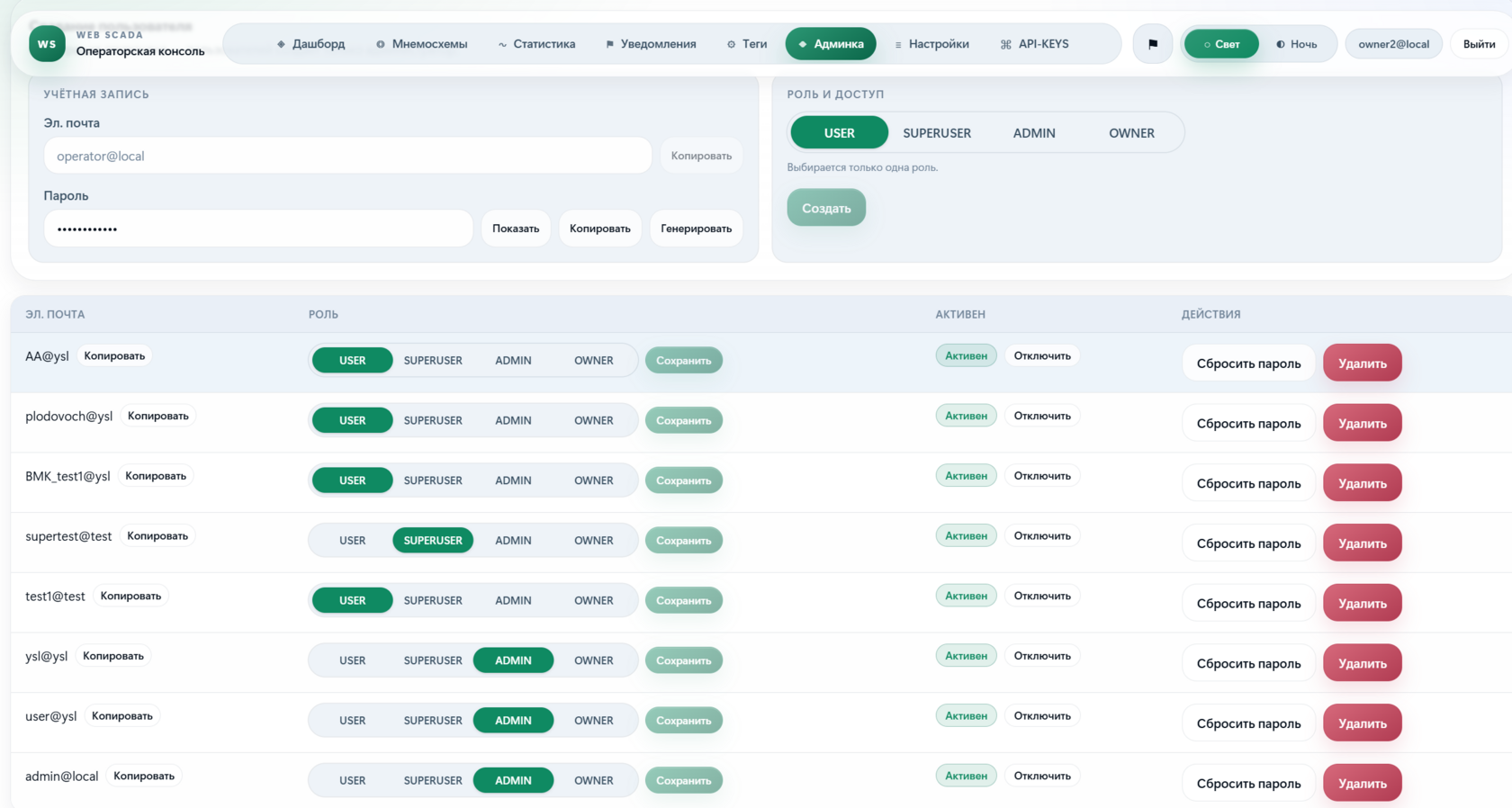Reset password for plodovoch@ysl
This screenshot has width=1512, height=808.
coord(1248,423)
